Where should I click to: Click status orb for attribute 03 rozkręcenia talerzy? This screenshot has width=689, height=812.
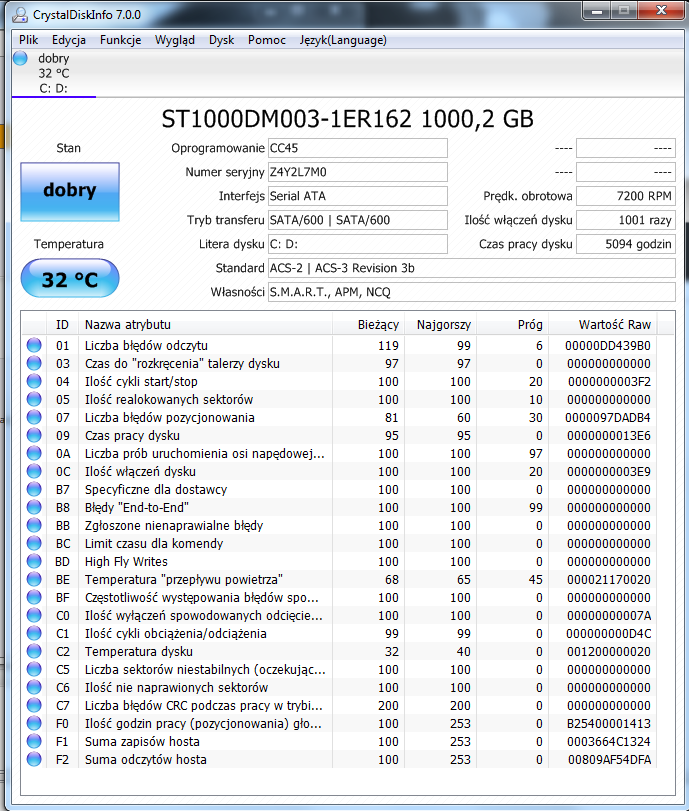(34, 363)
